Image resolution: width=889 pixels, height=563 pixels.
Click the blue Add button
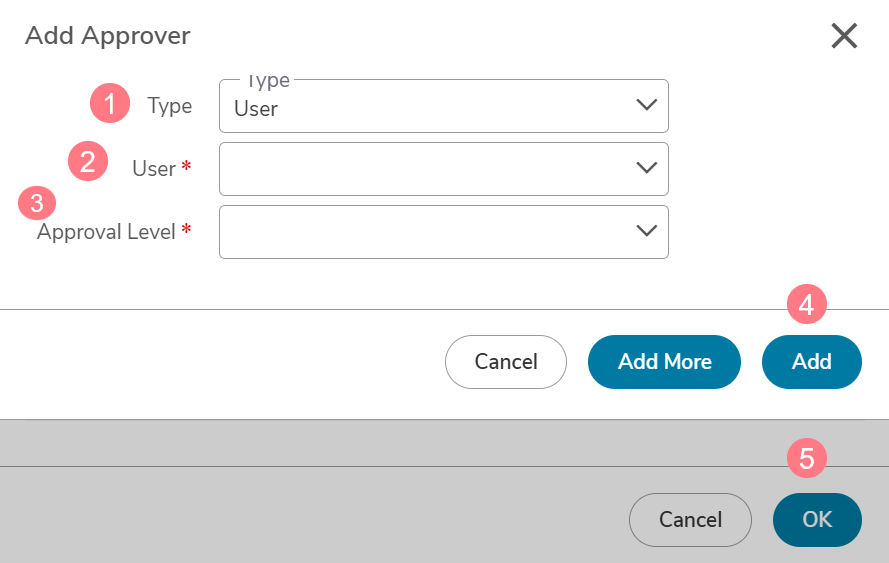tap(812, 362)
